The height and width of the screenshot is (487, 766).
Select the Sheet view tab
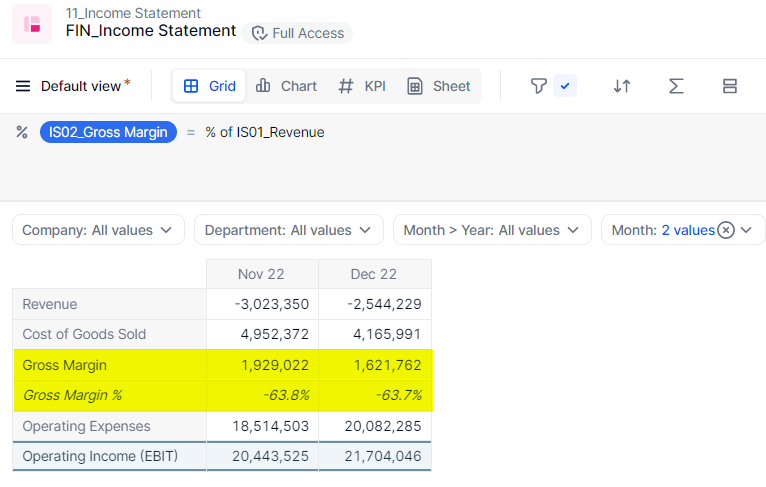click(x=439, y=86)
